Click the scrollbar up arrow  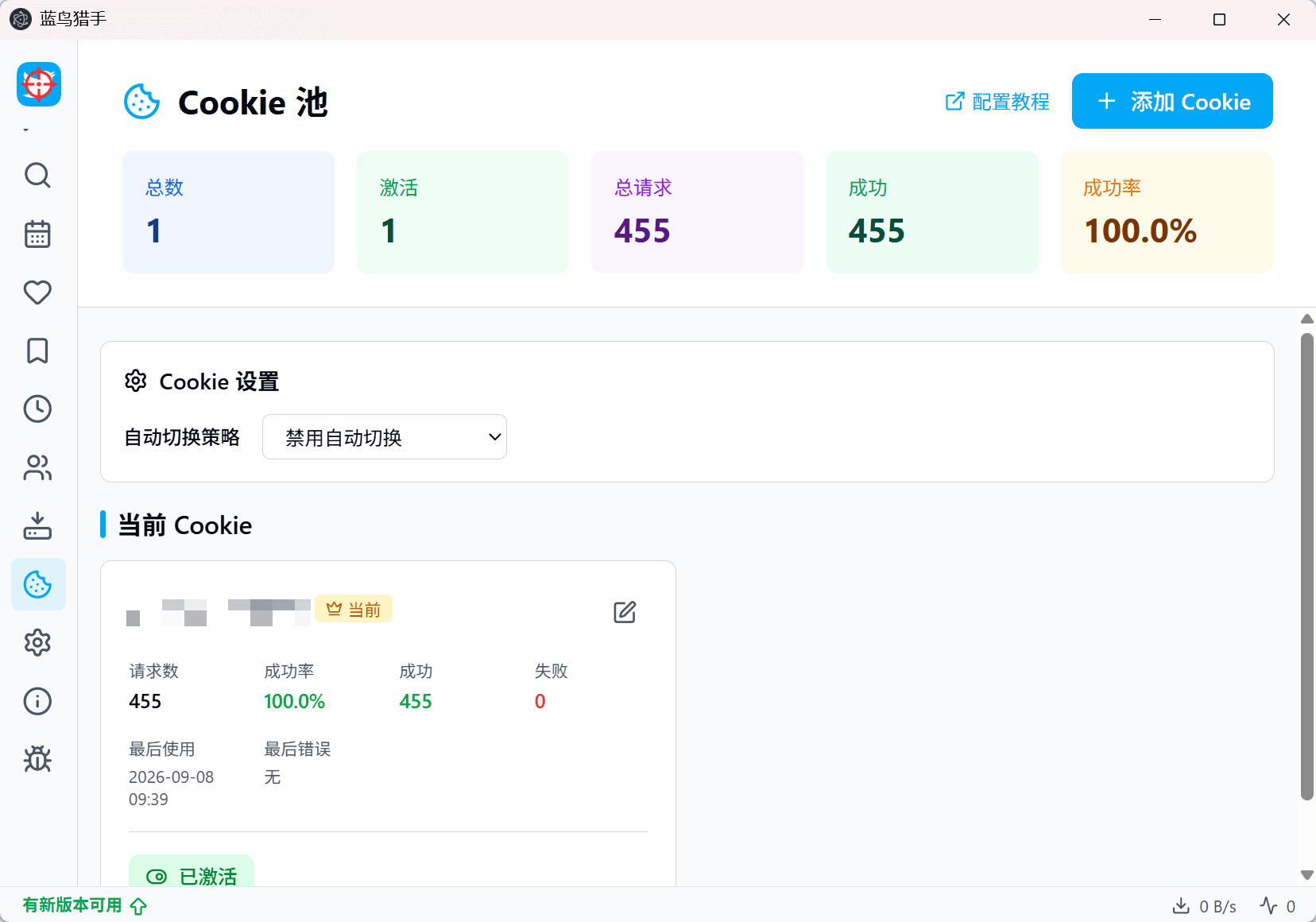[1306, 319]
